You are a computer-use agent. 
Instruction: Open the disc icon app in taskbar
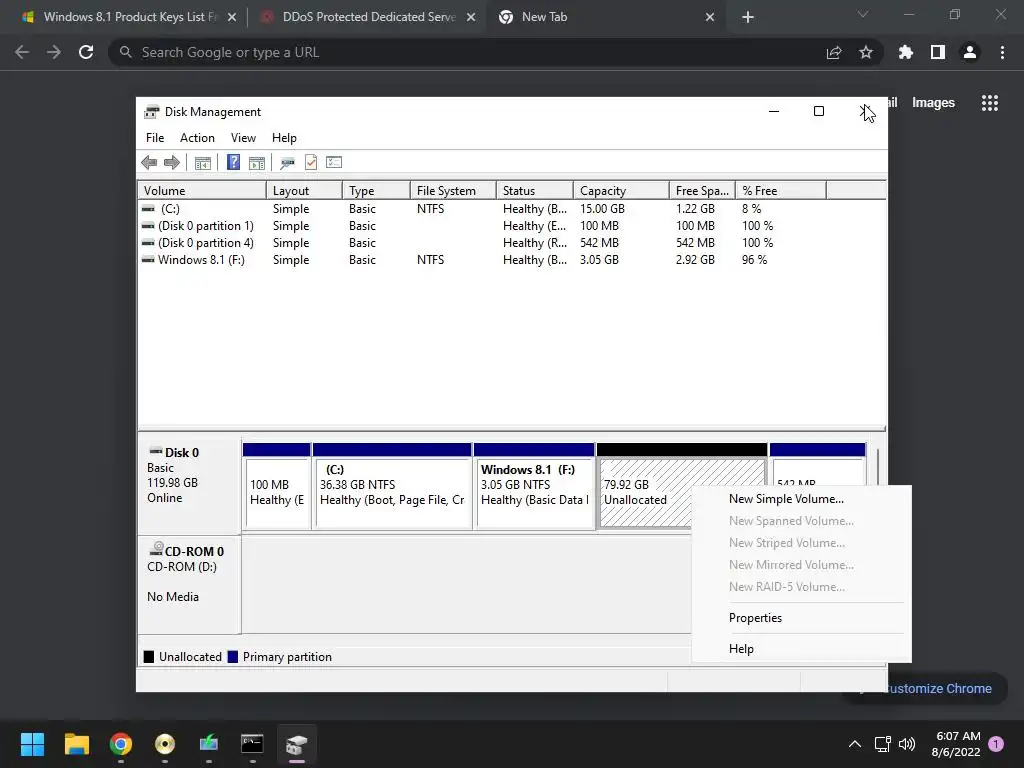coord(165,744)
